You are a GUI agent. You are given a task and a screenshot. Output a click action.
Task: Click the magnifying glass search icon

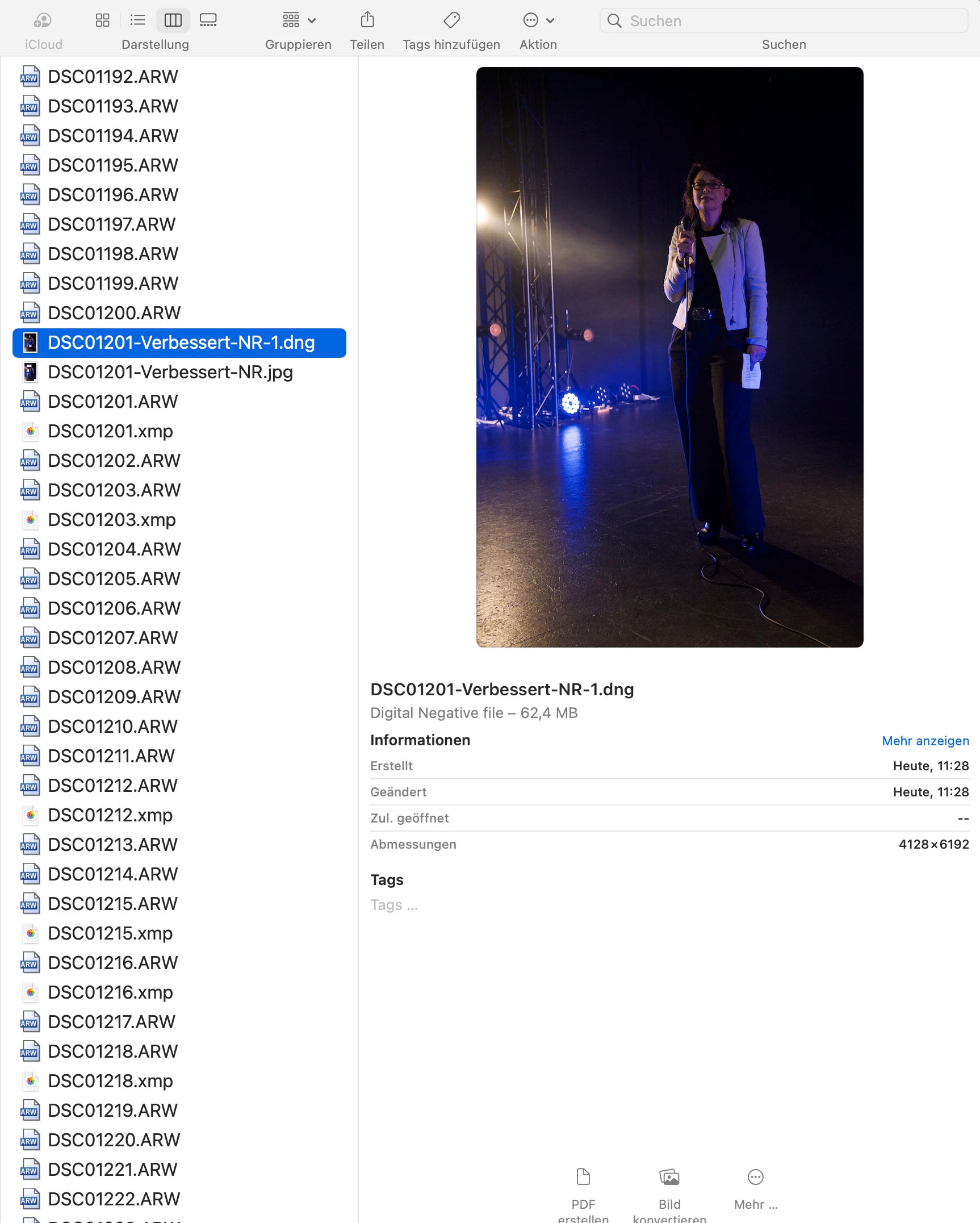(x=614, y=21)
